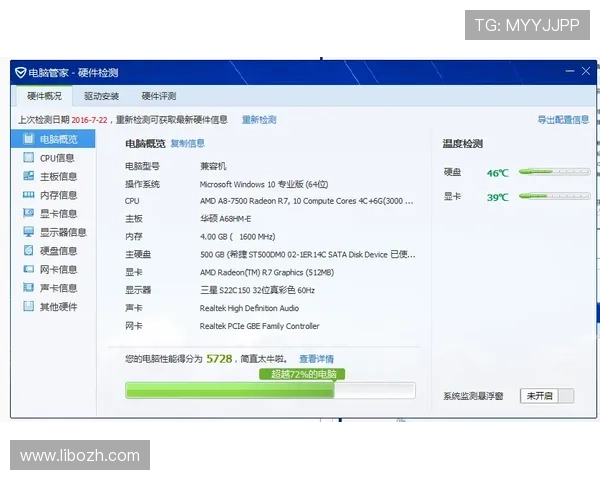
Task: Switch to the 硬件评测 tab
Action: click(x=159, y=96)
